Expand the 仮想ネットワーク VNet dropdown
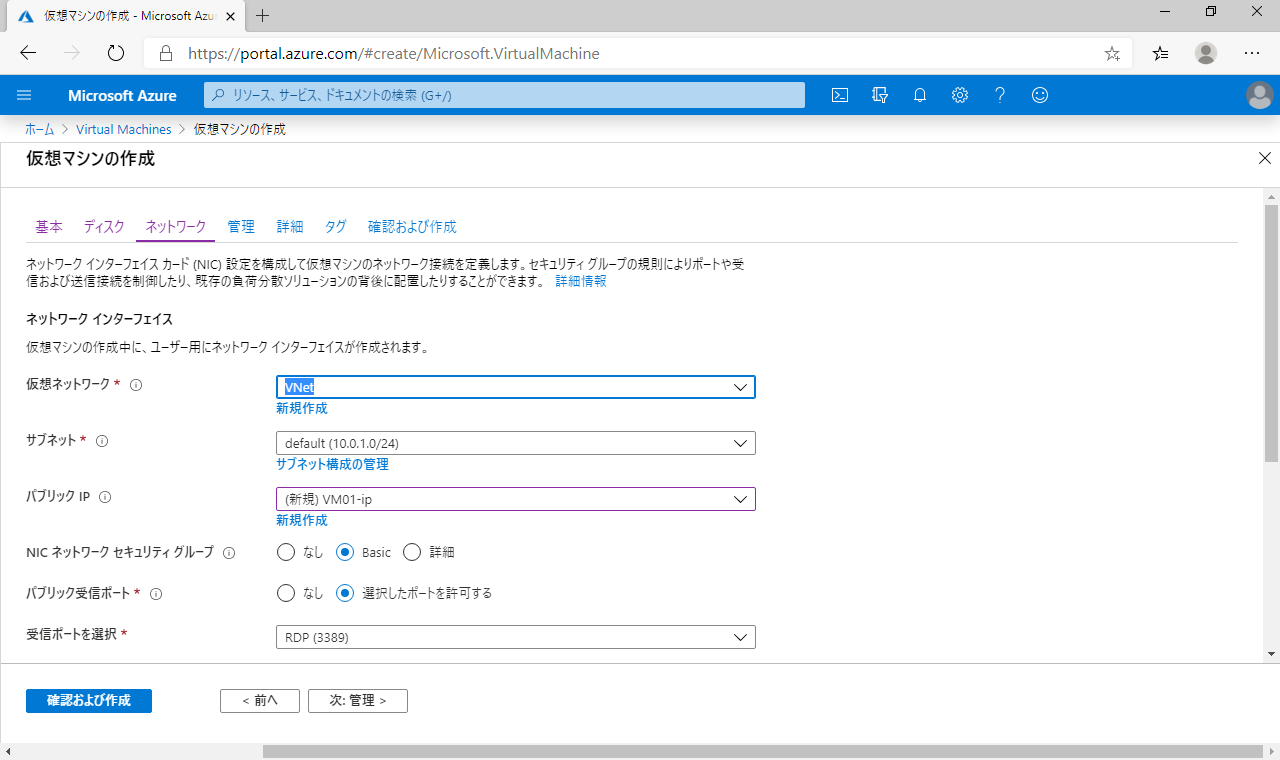The width and height of the screenshot is (1280, 760). coord(515,387)
